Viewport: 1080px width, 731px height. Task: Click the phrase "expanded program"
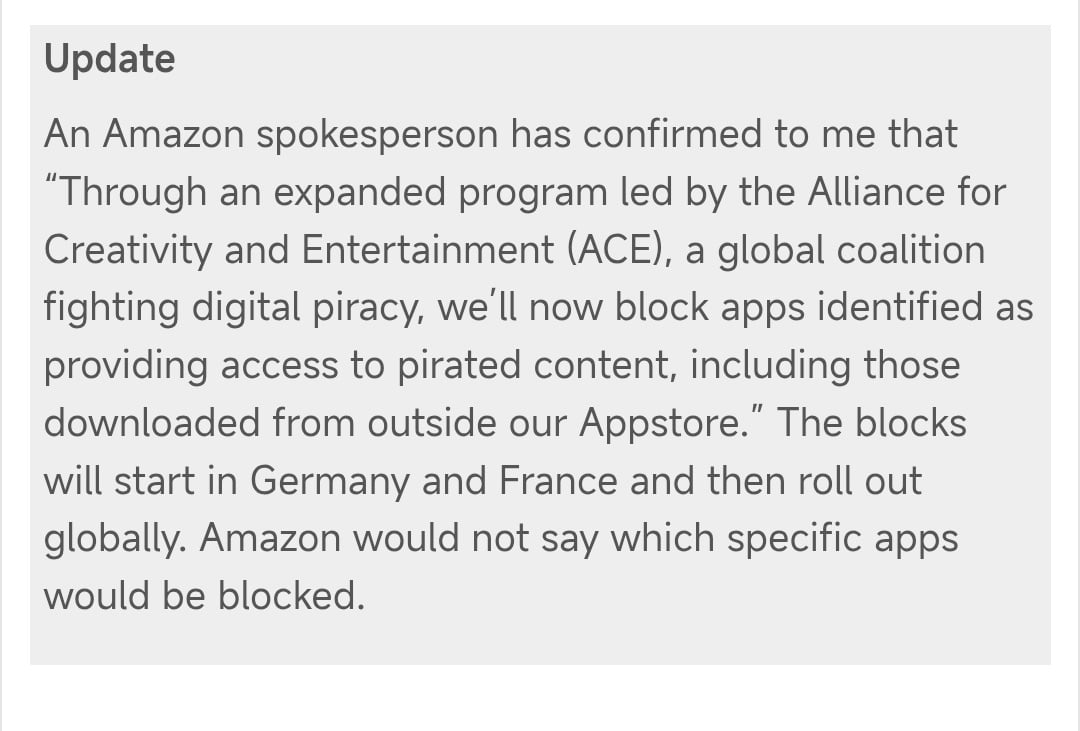(x=441, y=192)
